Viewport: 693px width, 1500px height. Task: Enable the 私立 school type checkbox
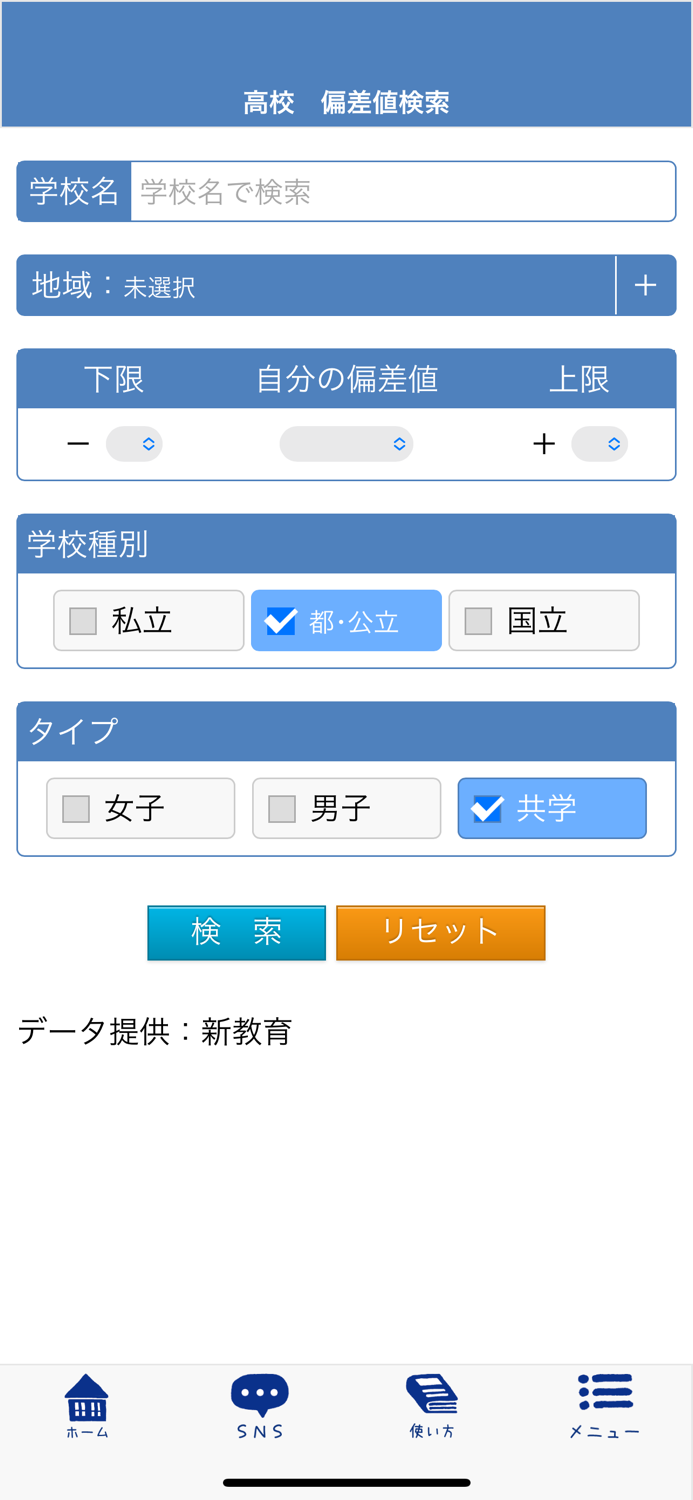click(148, 620)
